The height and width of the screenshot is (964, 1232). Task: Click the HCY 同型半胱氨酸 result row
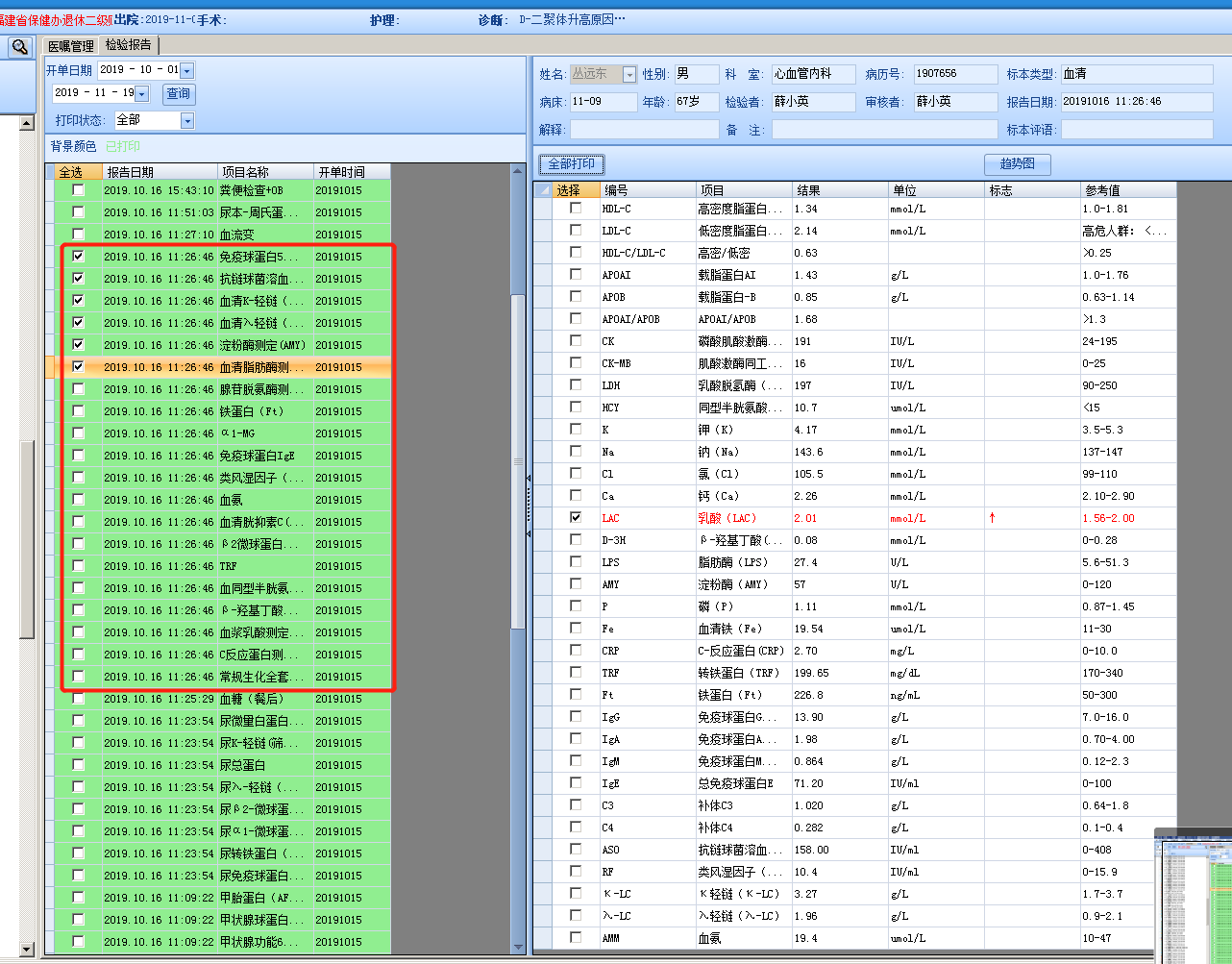coord(855,408)
